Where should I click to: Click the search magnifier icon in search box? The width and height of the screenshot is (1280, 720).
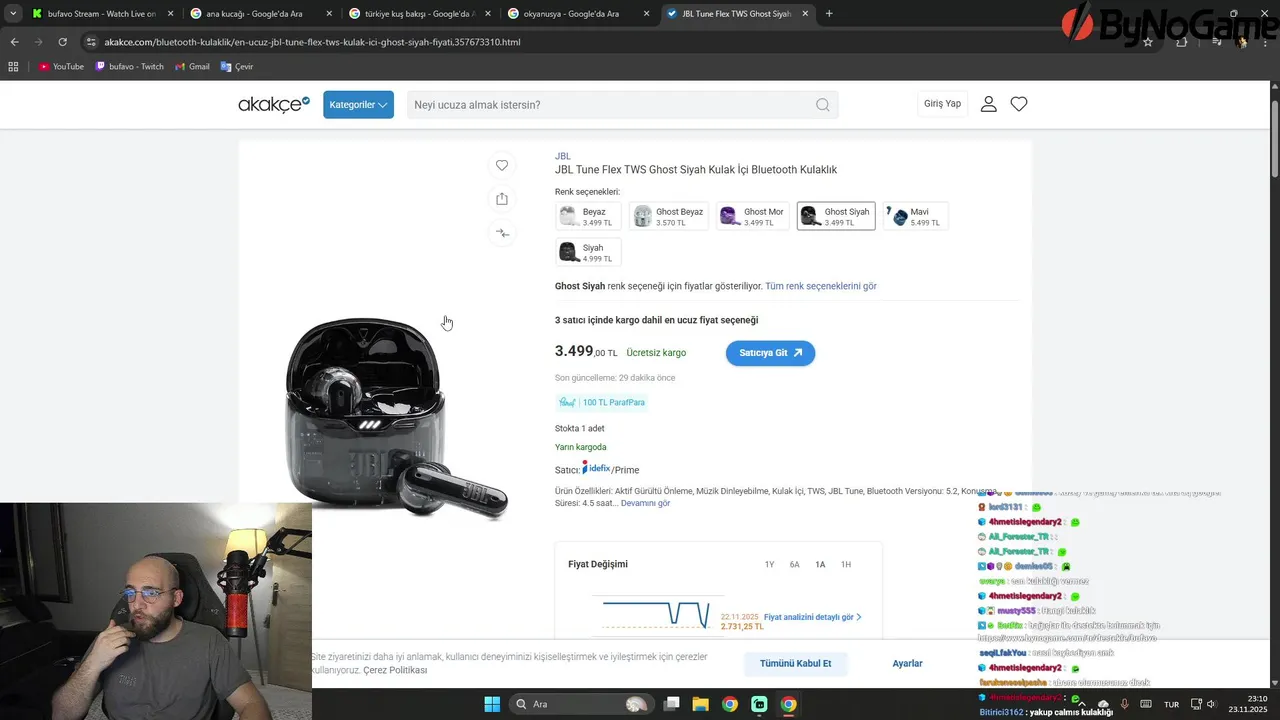click(x=822, y=105)
